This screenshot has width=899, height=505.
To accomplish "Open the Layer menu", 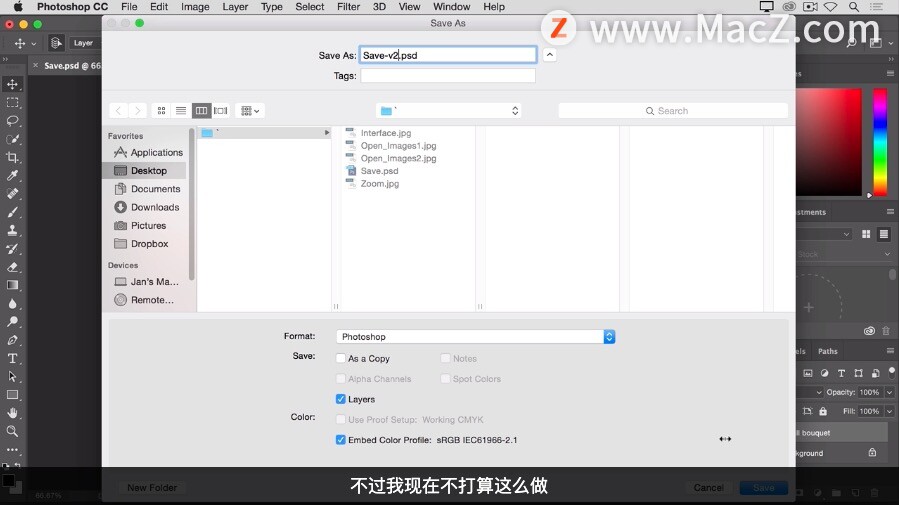I will (235, 7).
